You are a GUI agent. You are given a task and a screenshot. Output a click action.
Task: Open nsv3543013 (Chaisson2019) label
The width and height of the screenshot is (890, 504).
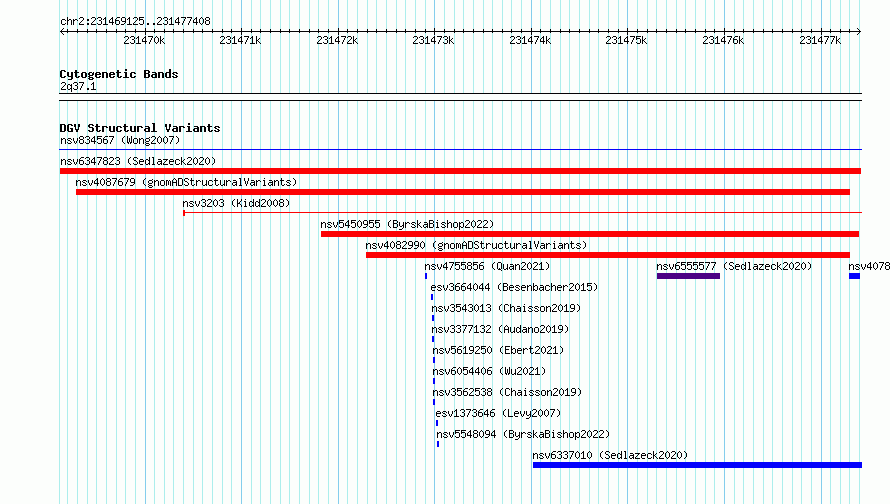coord(506,308)
